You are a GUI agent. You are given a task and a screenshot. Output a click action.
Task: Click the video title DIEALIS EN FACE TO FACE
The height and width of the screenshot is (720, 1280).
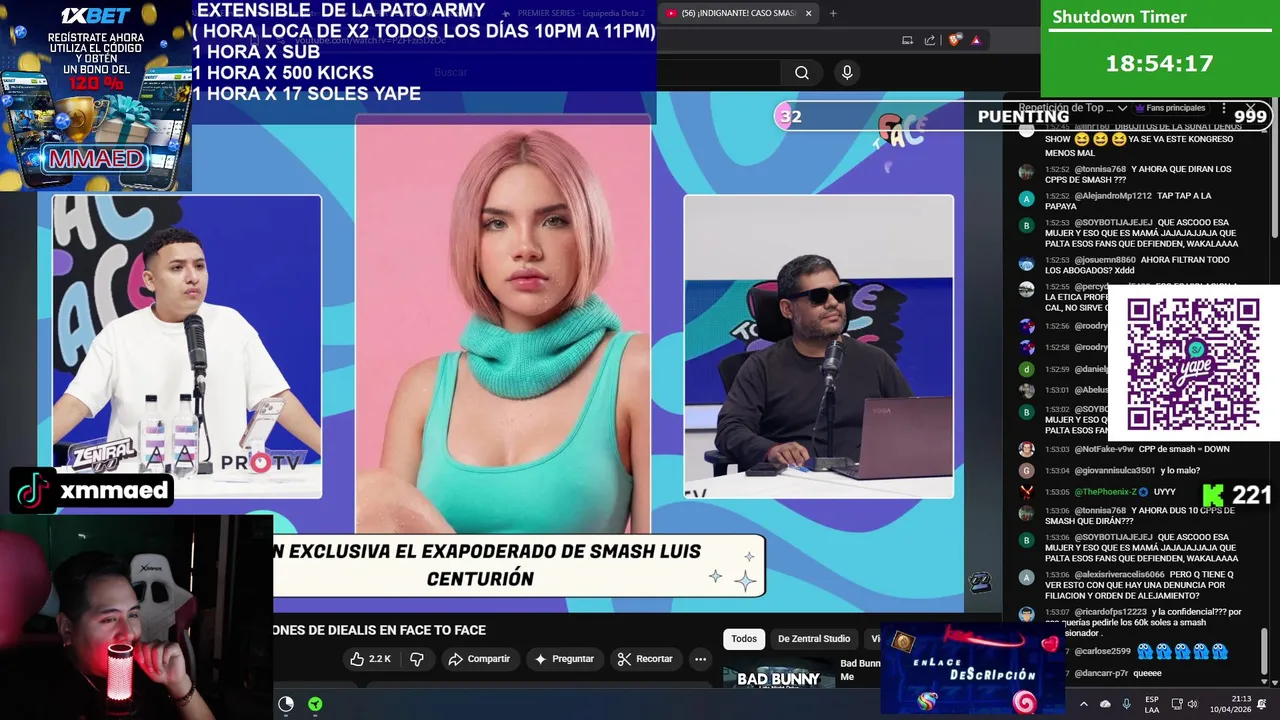click(380, 630)
